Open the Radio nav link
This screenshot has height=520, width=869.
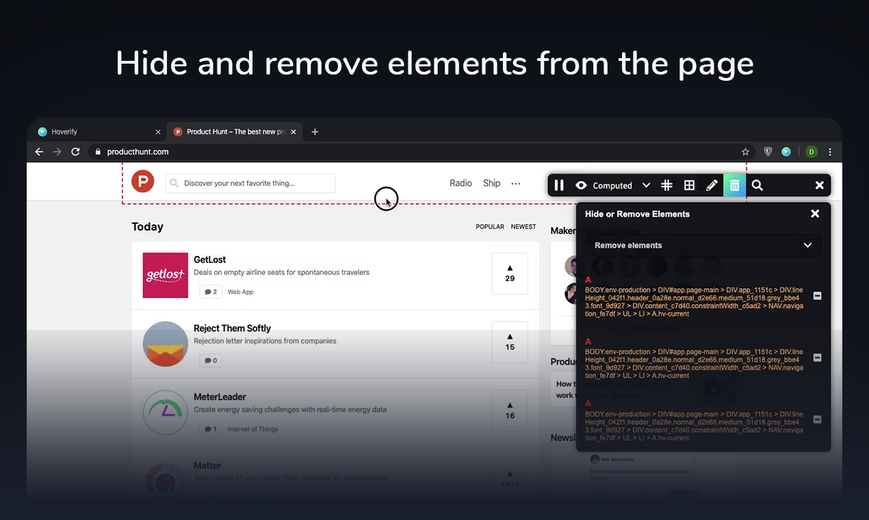pyautogui.click(x=461, y=183)
